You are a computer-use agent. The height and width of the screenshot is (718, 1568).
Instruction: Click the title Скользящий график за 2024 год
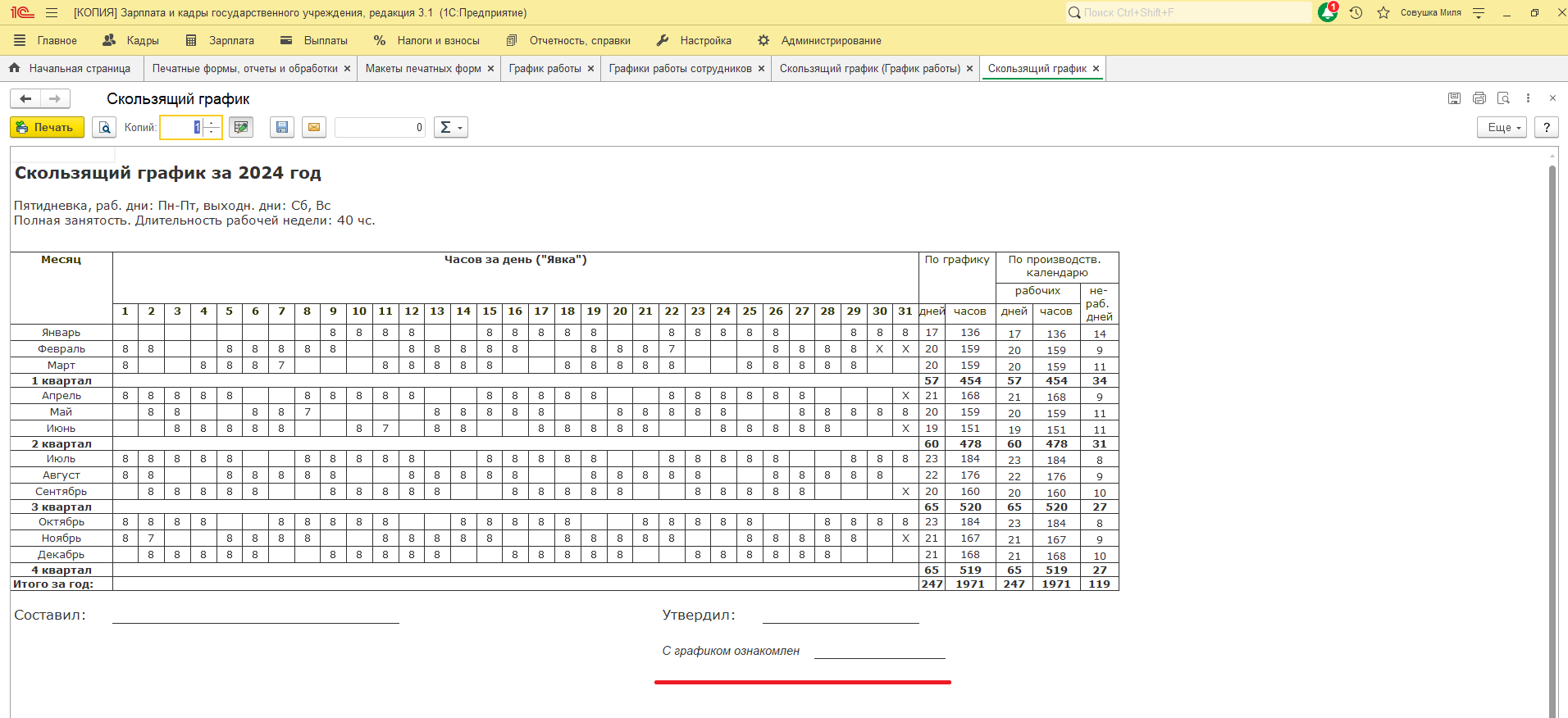[168, 173]
